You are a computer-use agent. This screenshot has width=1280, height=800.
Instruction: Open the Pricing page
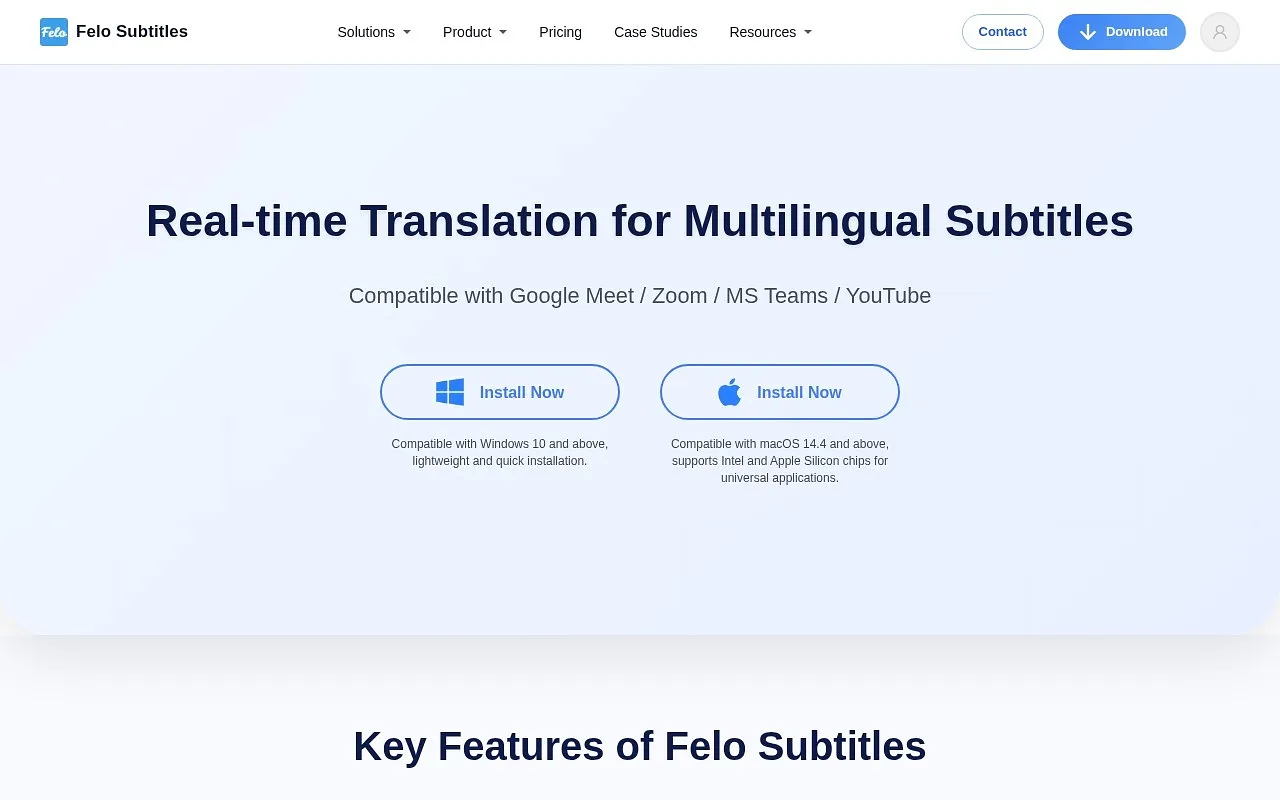(560, 32)
